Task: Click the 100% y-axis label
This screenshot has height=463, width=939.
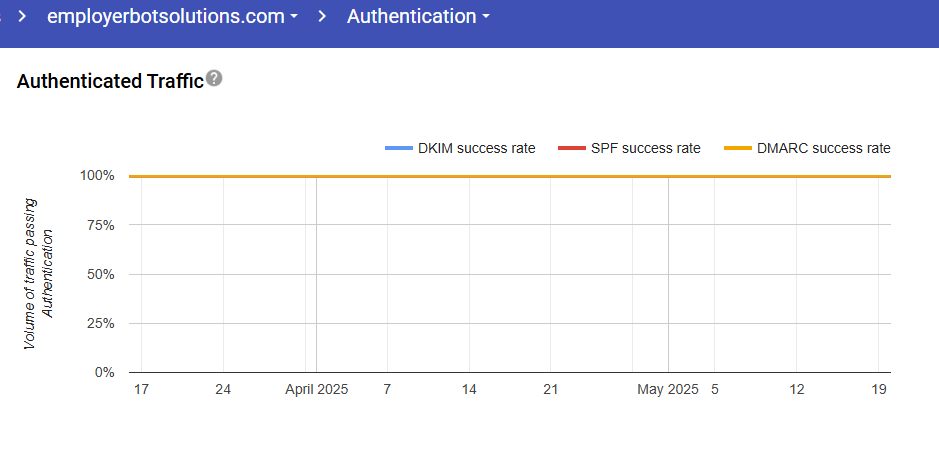Action: pyautogui.click(x=98, y=176)
